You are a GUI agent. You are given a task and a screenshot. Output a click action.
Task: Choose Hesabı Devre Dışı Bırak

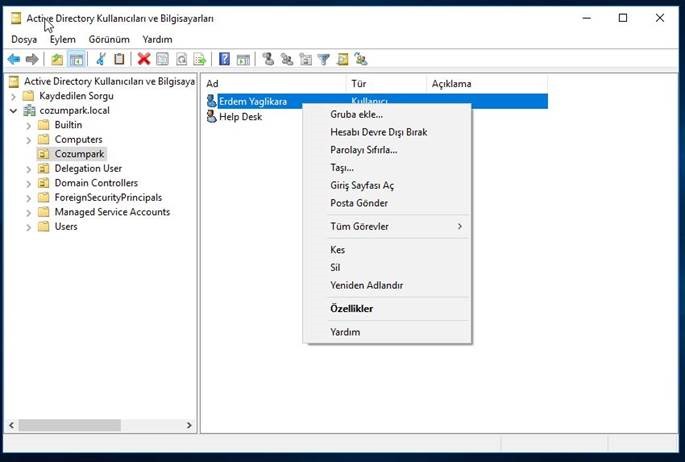pyautogui.click(x=387, y=132)
